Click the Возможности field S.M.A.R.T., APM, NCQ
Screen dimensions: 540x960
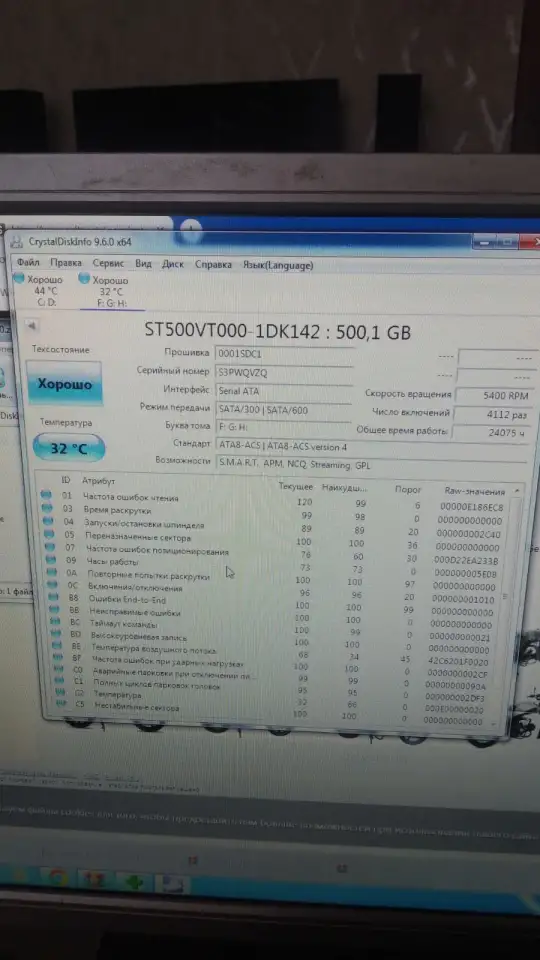tap(371, 464)
